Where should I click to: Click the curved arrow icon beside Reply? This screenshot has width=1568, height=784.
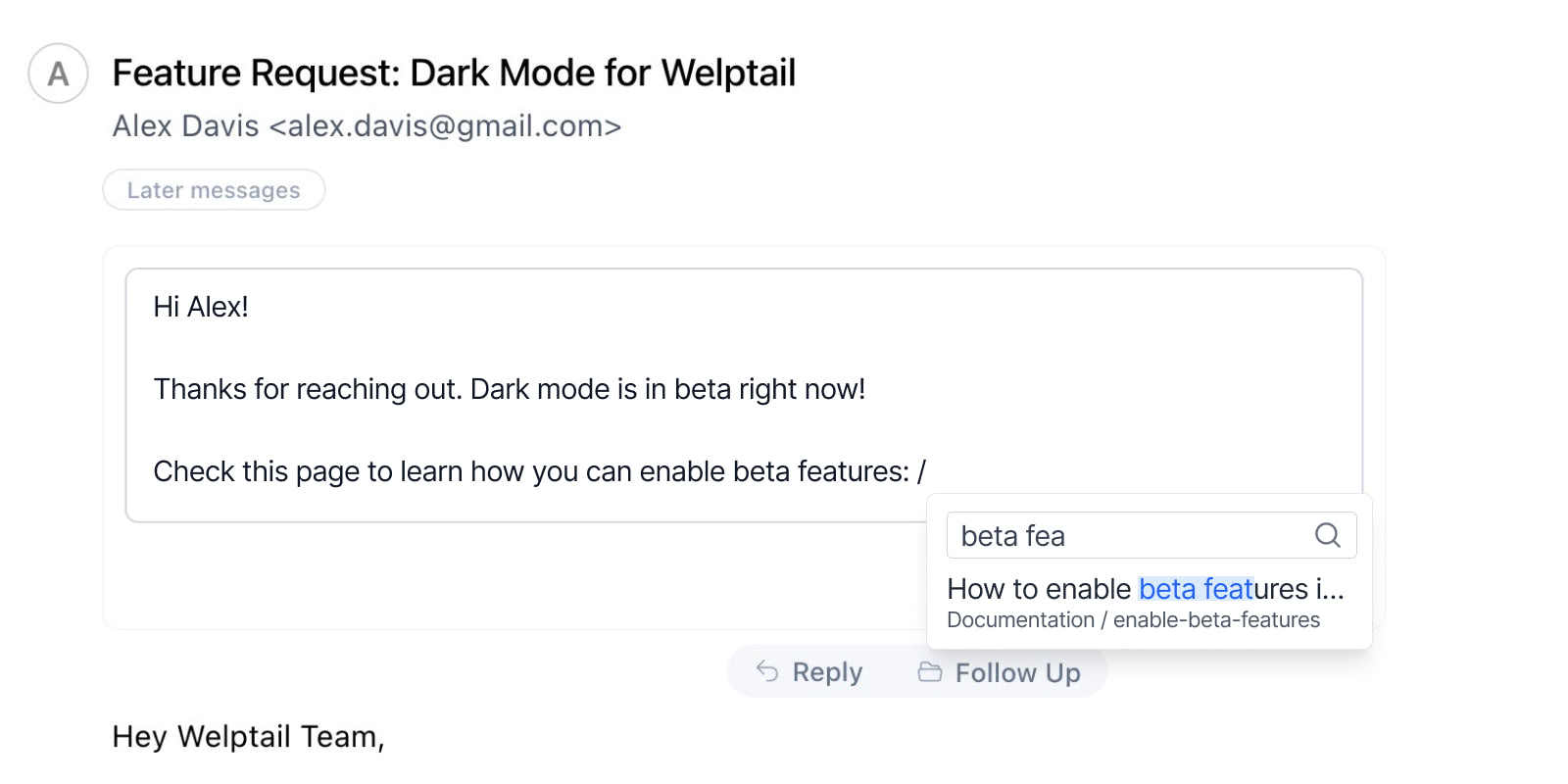tap(767, 671)
